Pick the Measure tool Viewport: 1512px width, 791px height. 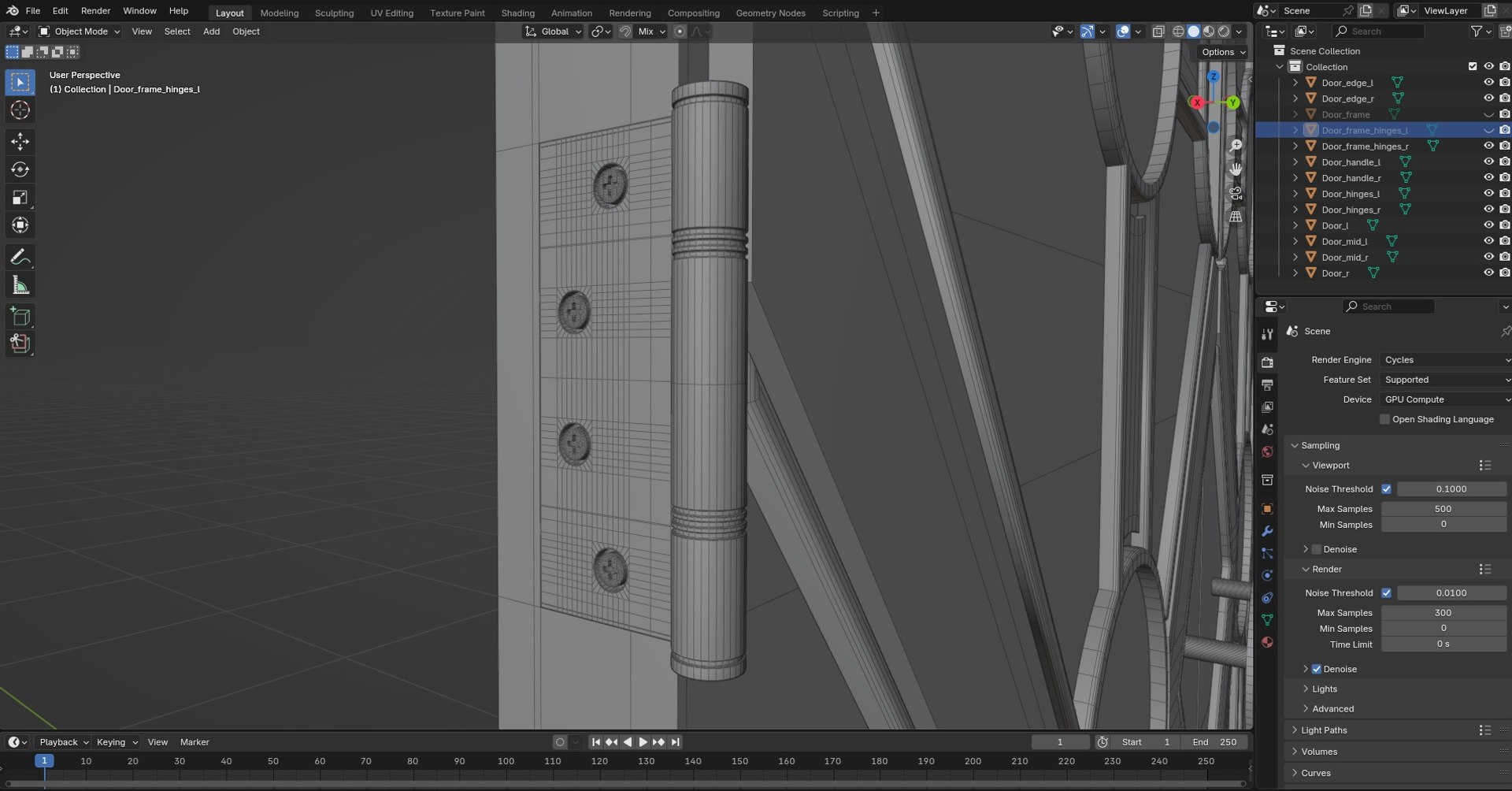[20, 285]
